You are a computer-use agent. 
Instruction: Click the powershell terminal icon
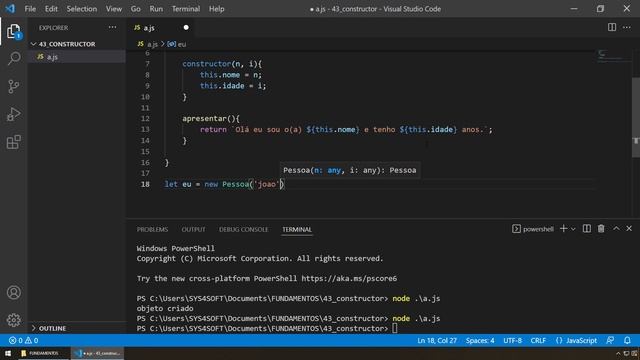point(516,229)
